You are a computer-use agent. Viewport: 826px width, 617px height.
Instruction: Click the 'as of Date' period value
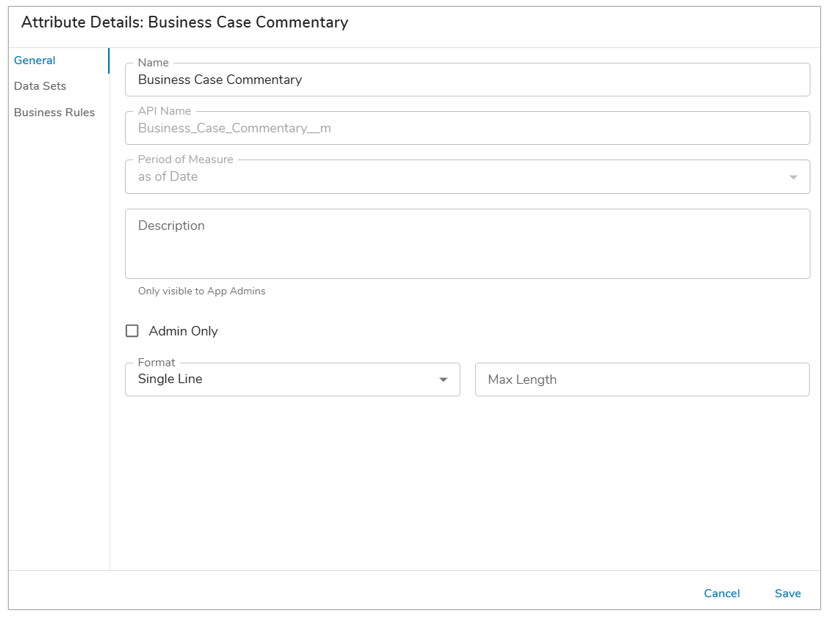(168, 177)
